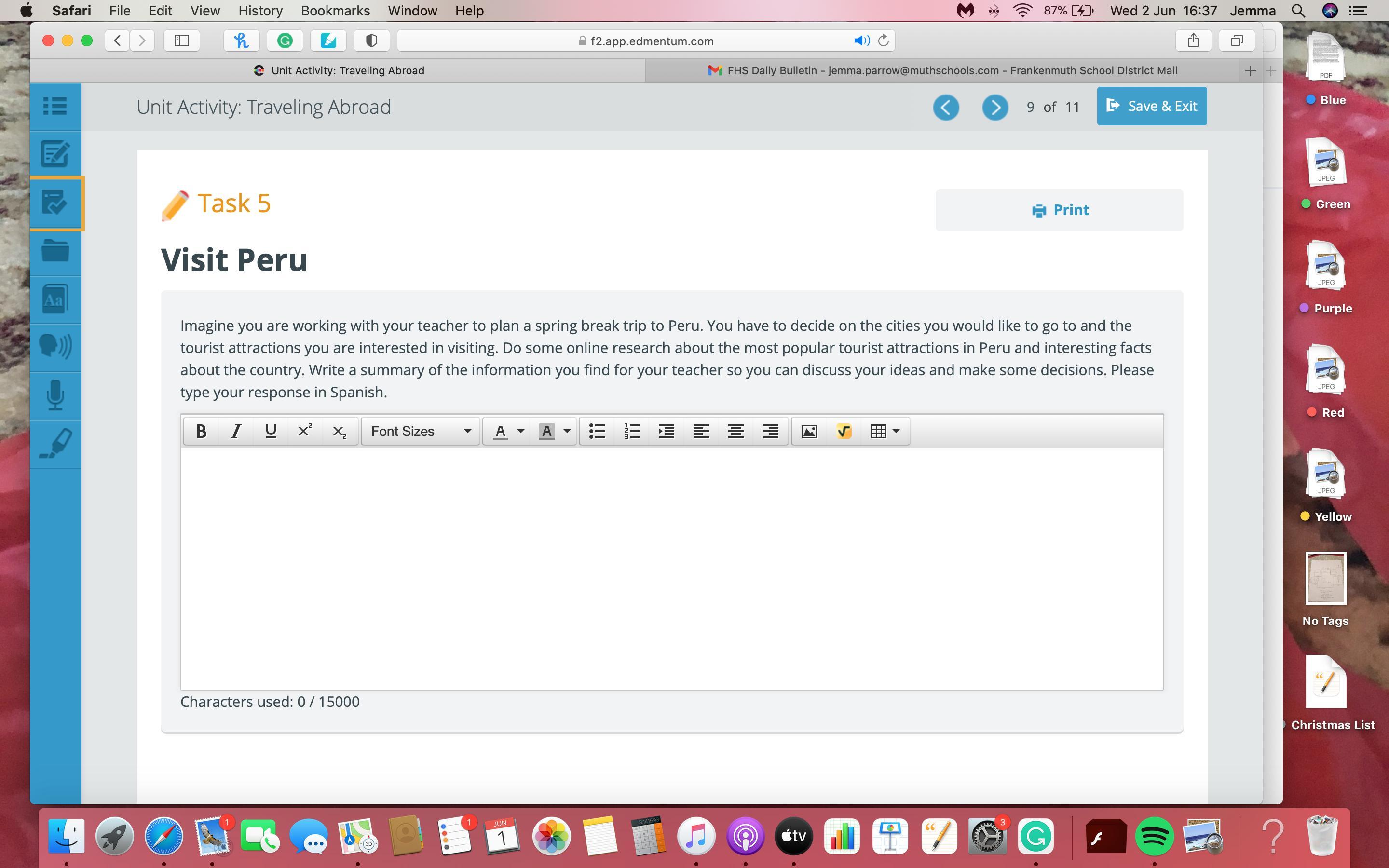Insert an image into the response editor
The width and height of the screenshot is (1389, 868).
click(809, 431)
